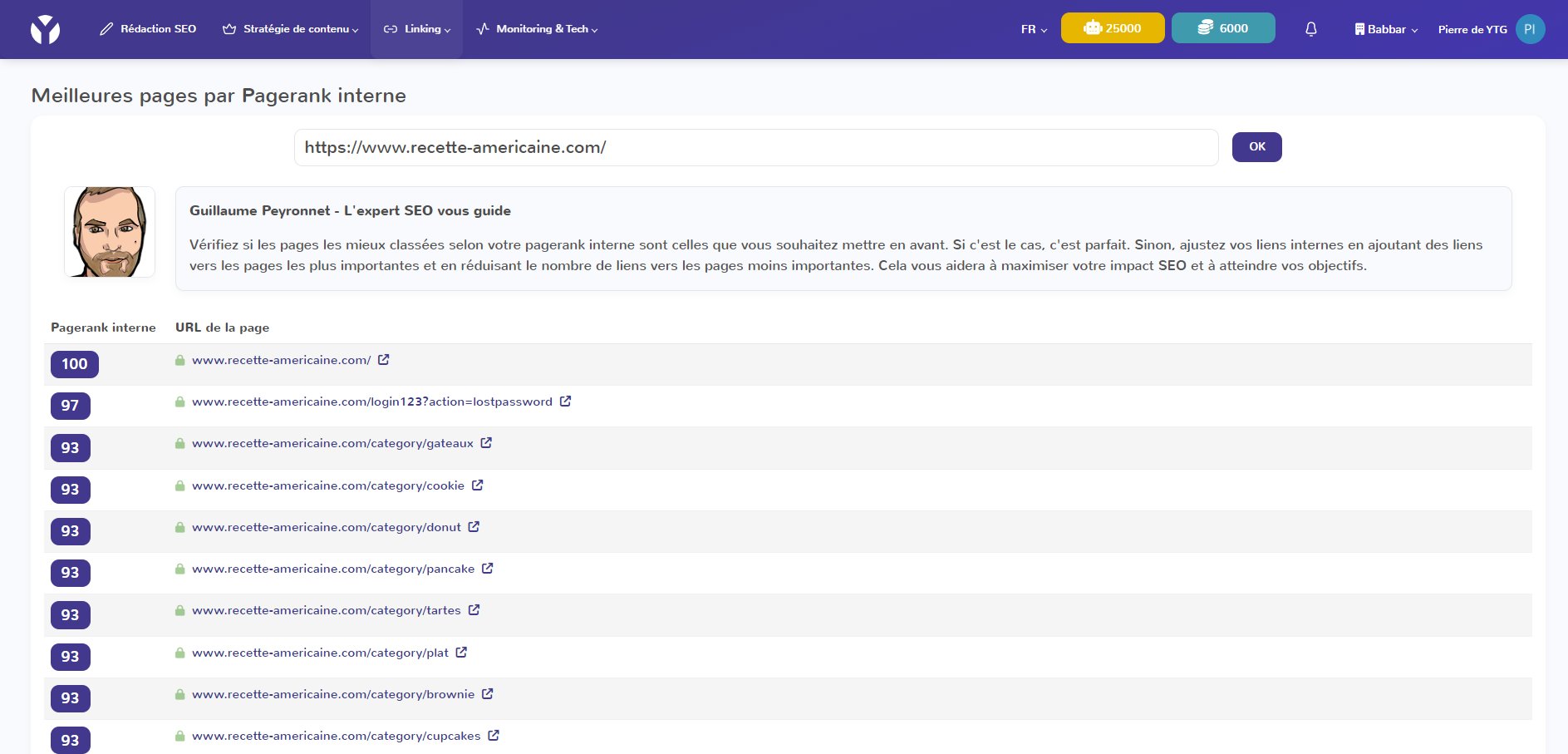This screenshot has width=1568, height=754.
Task: Click the 93 badge on category/gateaux row
Action: tap(70, 448)
